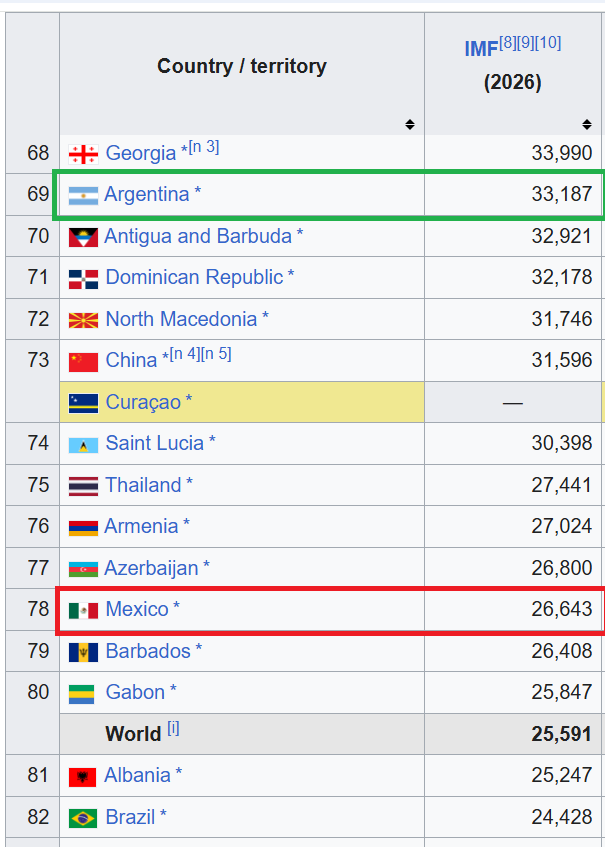Screen dimensions: 605x847
Task: Select rank number 69
Action: [38, 194]
